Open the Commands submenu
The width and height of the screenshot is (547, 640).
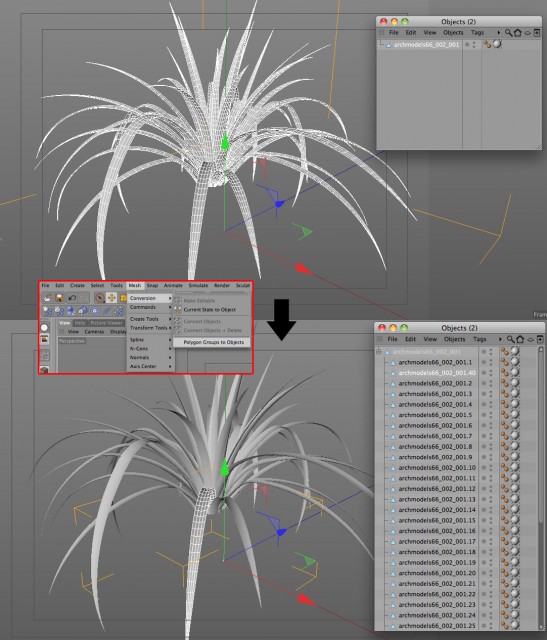tap(150, 307)
